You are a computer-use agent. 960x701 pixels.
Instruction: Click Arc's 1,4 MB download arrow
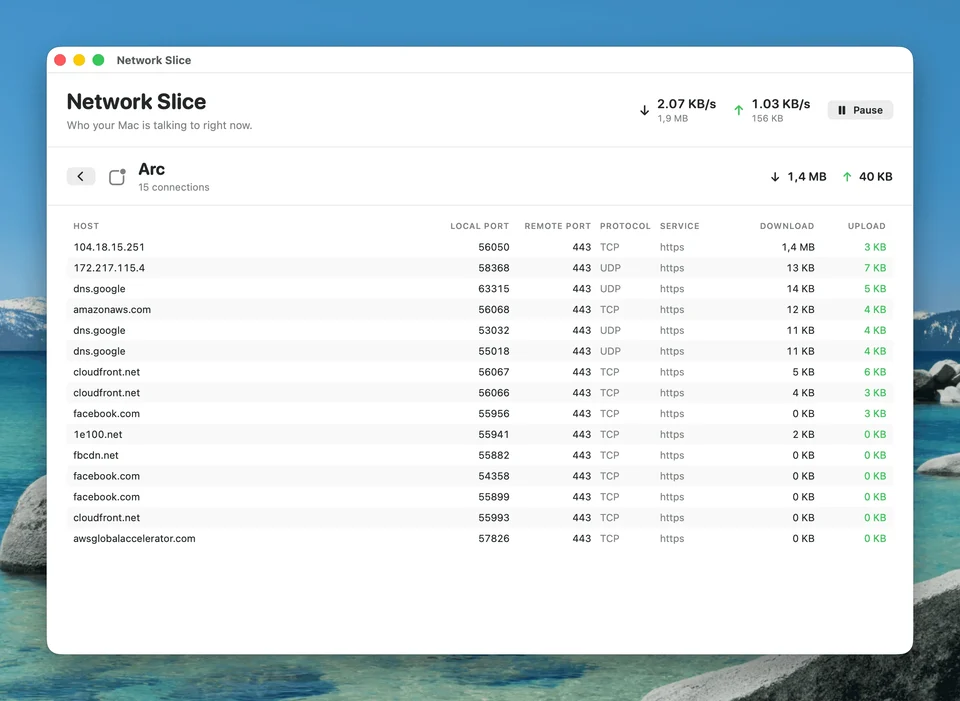click(x=774, y=177)
